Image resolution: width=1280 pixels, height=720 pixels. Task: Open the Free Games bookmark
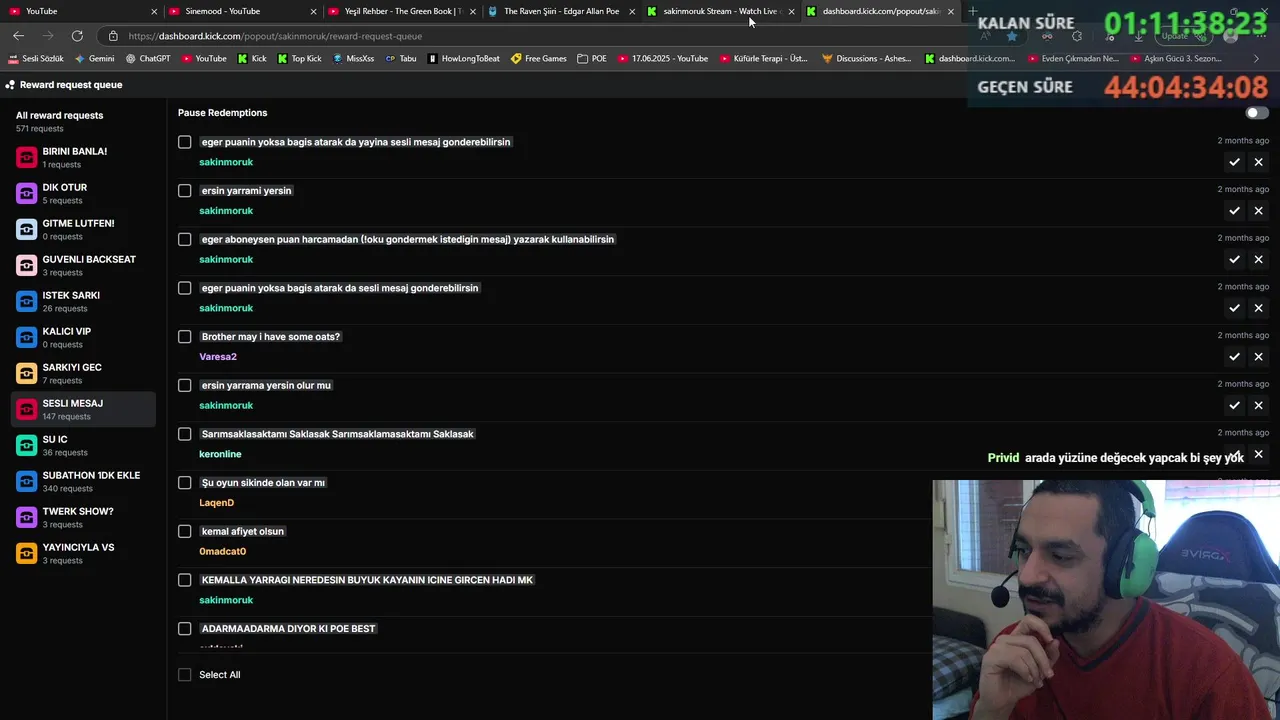click(539, 58)
